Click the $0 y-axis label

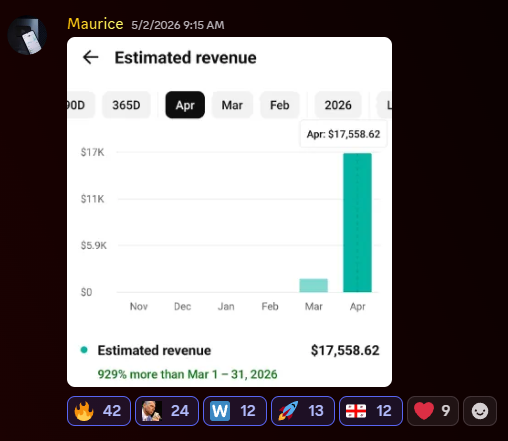[86, 292]
